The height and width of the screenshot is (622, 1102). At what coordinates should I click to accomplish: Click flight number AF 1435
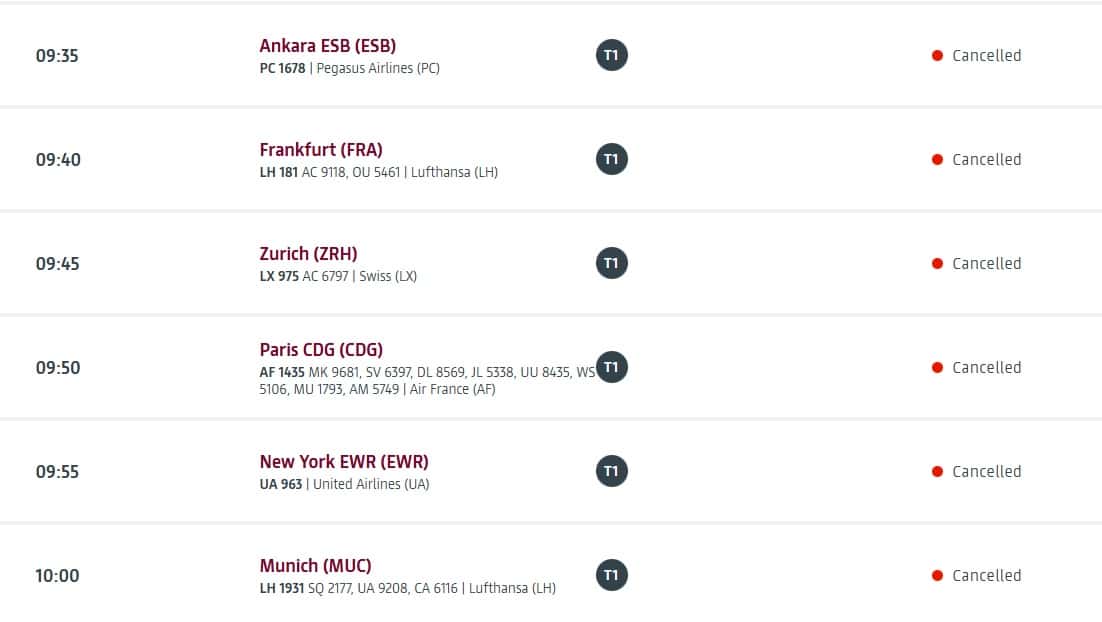pyautogui.click(x=282, y=372)
